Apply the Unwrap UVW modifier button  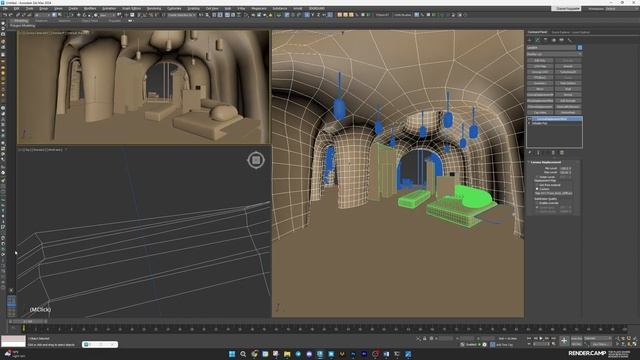point(540,72)
